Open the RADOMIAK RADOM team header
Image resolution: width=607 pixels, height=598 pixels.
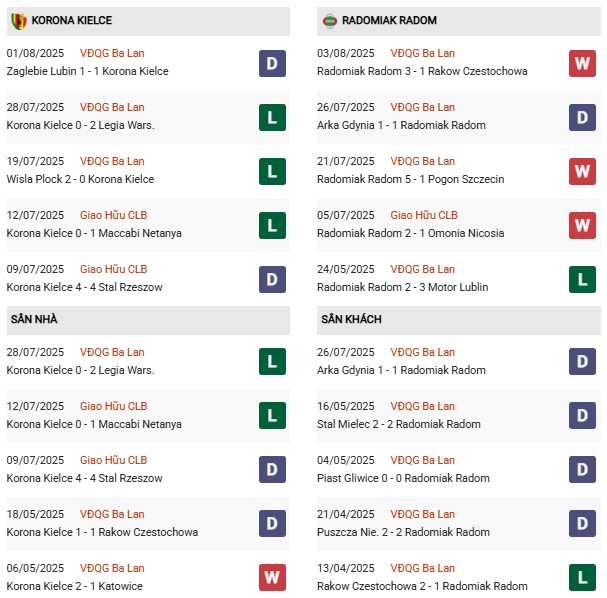tap(389, 20)
